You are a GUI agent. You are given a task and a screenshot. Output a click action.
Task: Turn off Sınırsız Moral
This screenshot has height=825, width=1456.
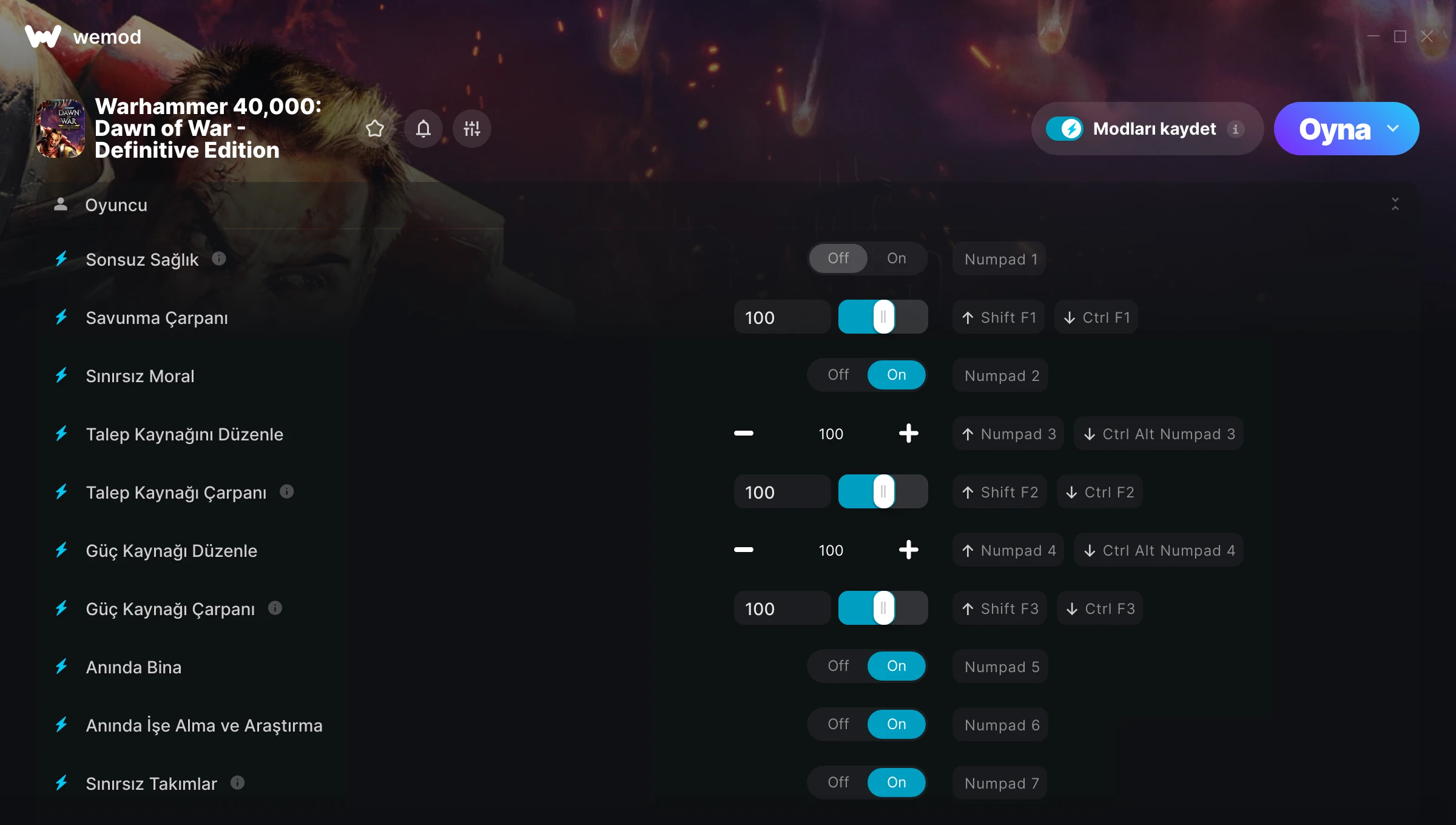pyautogui.click(x=838, y=375)
